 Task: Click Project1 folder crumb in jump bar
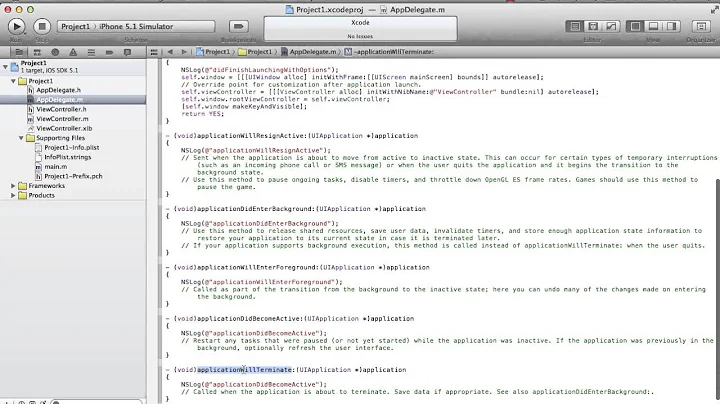(x=255, y=52)
